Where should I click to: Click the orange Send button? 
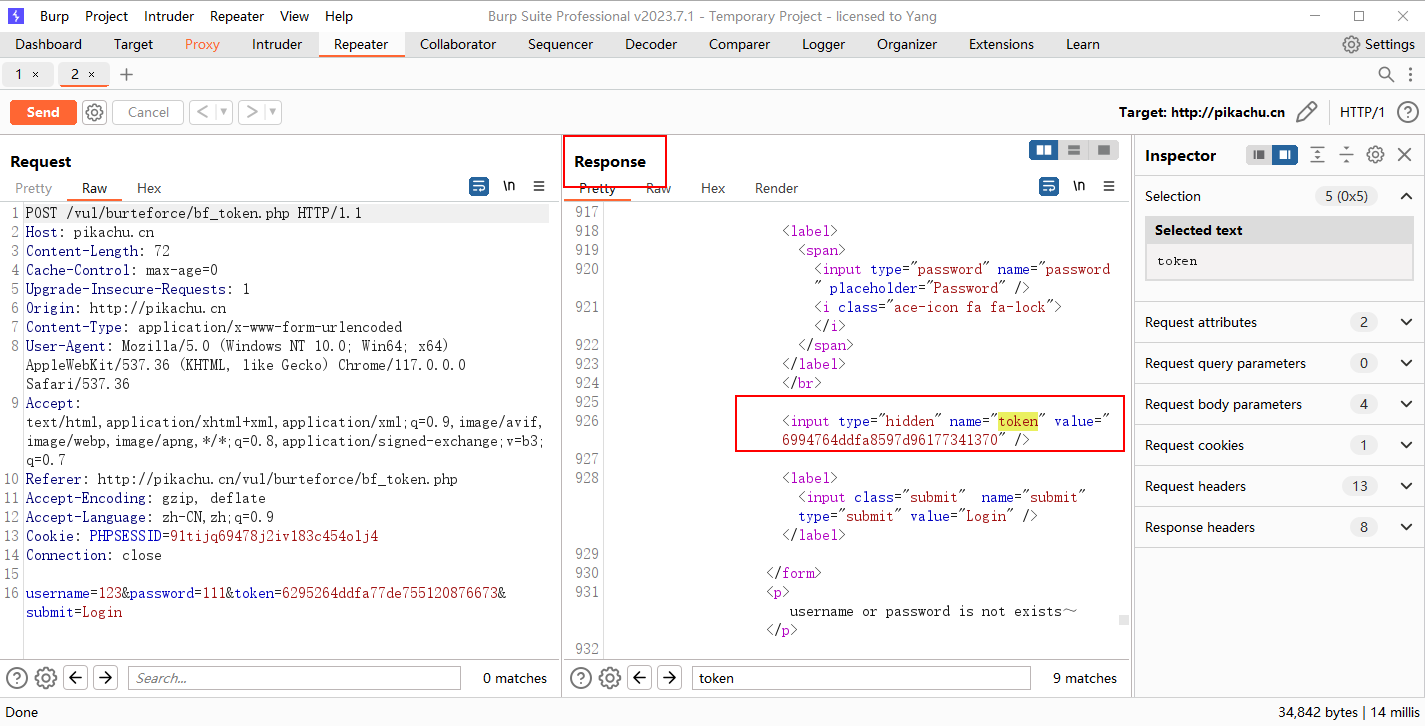click(43, 113)
